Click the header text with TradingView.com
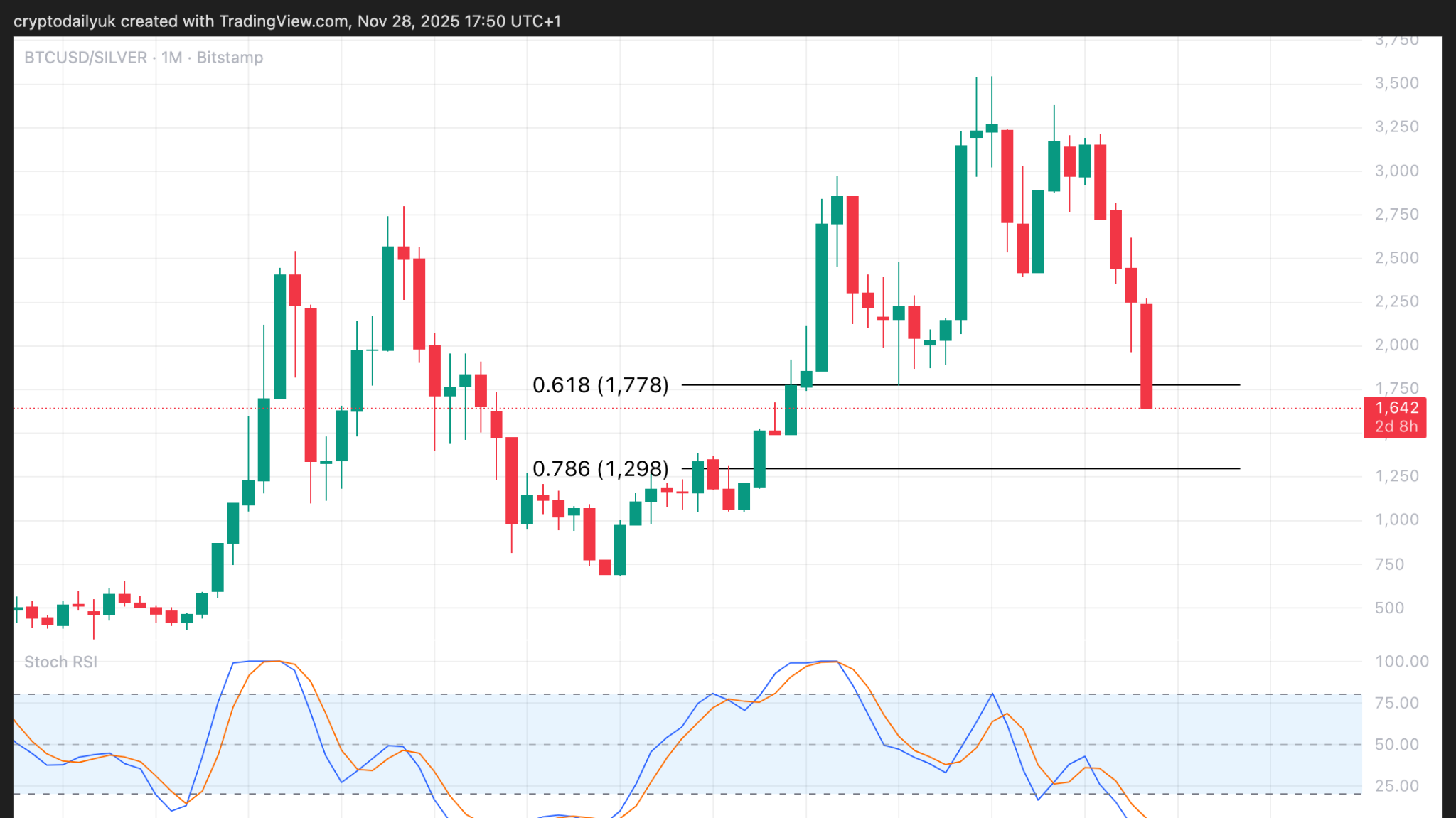The width and height of the screenshot is (1456, 818). (287, 21)
